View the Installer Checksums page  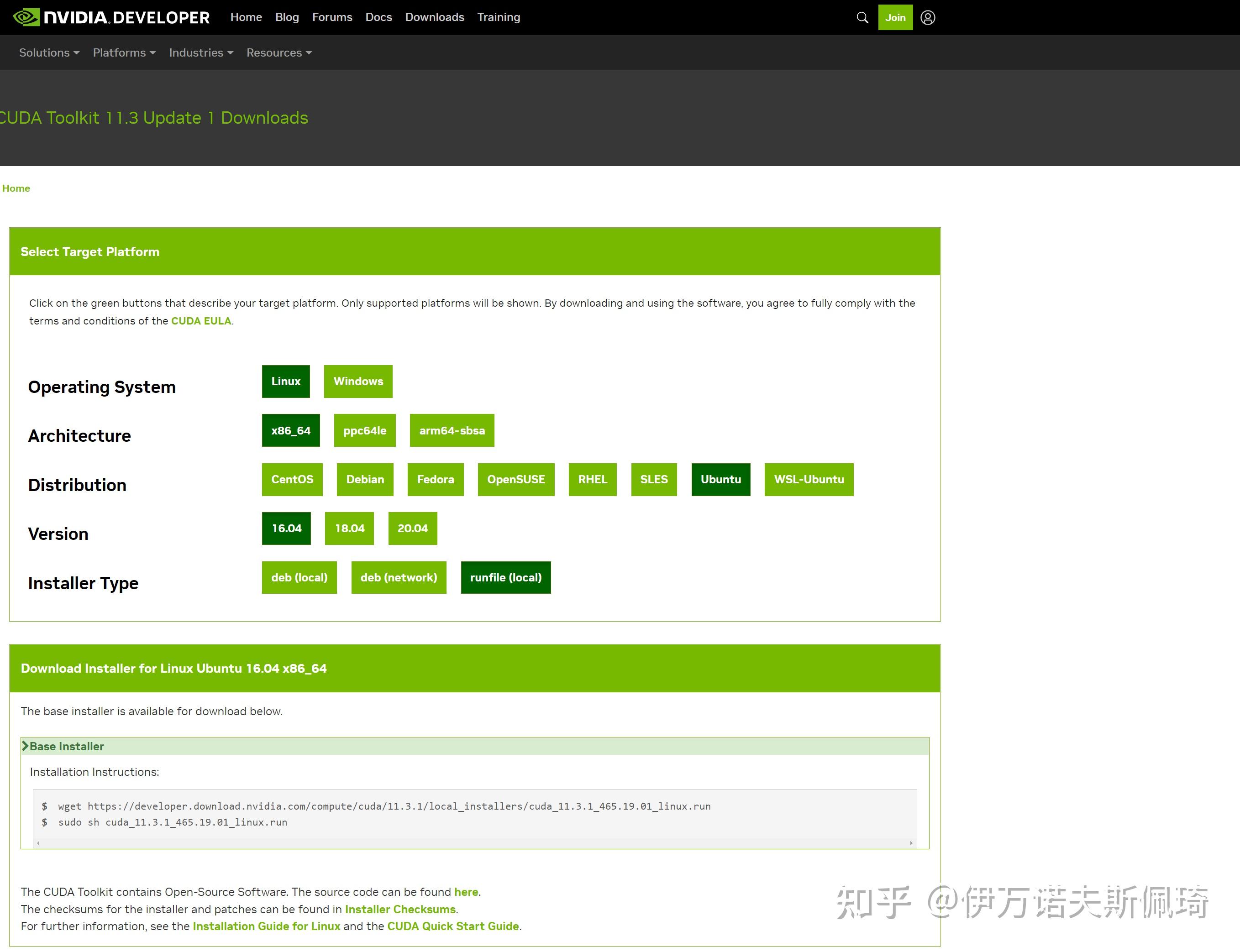(x=401, y=909)
